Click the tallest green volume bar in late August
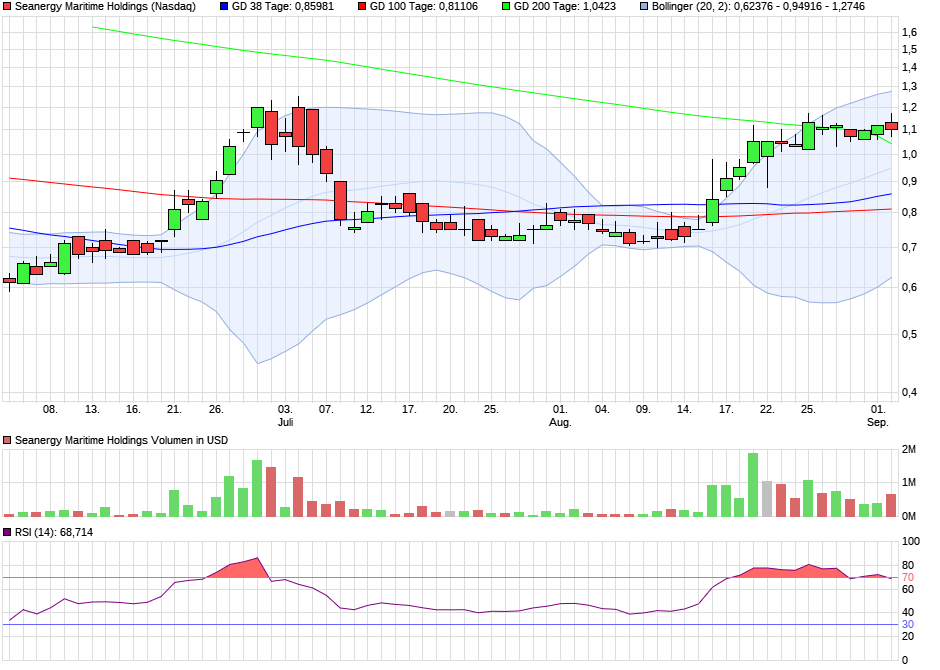940x670 pixels. (x=753, y=485)
